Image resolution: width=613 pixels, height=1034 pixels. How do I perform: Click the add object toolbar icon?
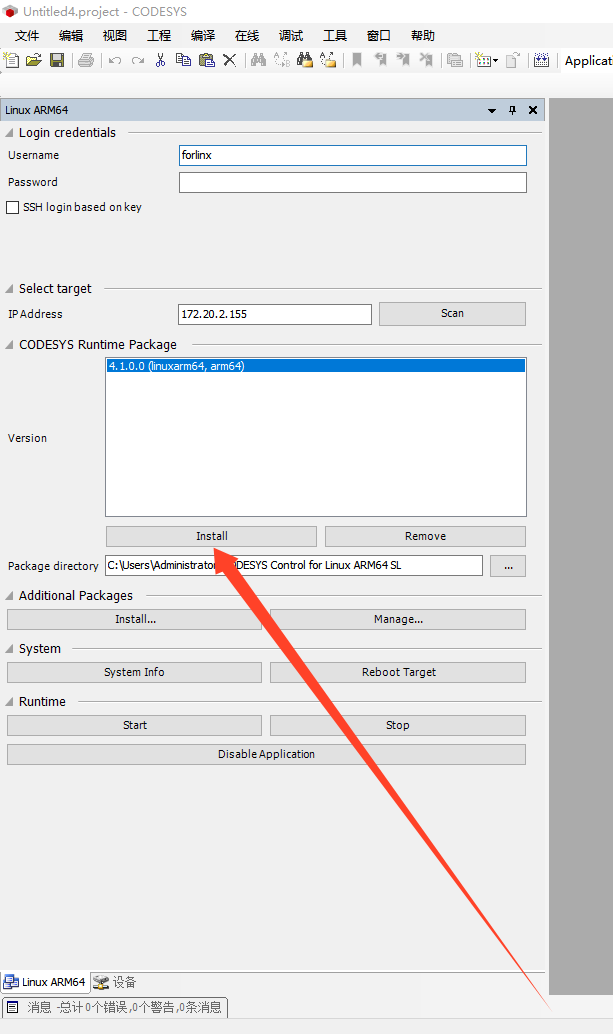click(483, 60)
